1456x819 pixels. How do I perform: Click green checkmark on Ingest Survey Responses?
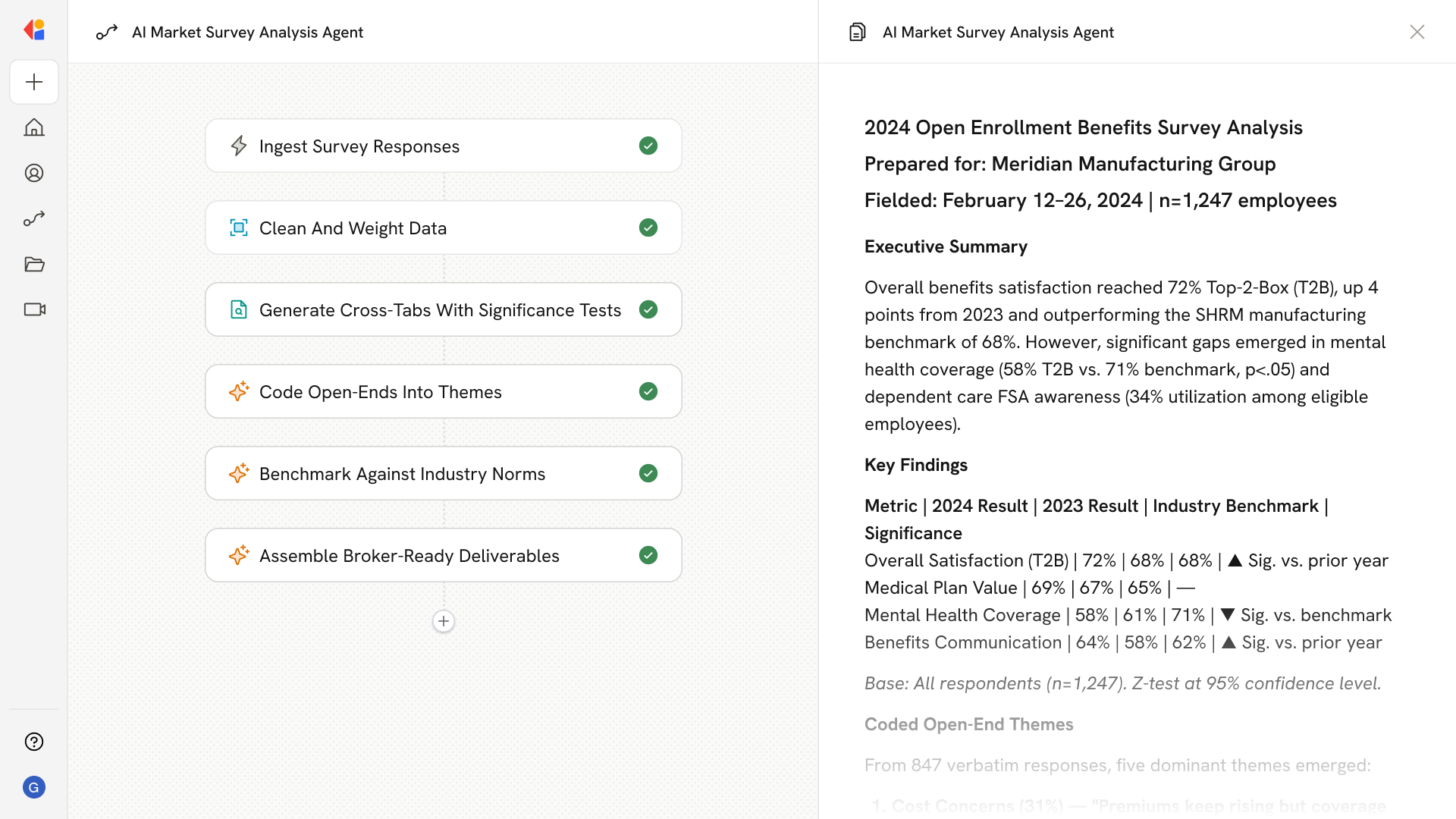(x=648, y=146)
